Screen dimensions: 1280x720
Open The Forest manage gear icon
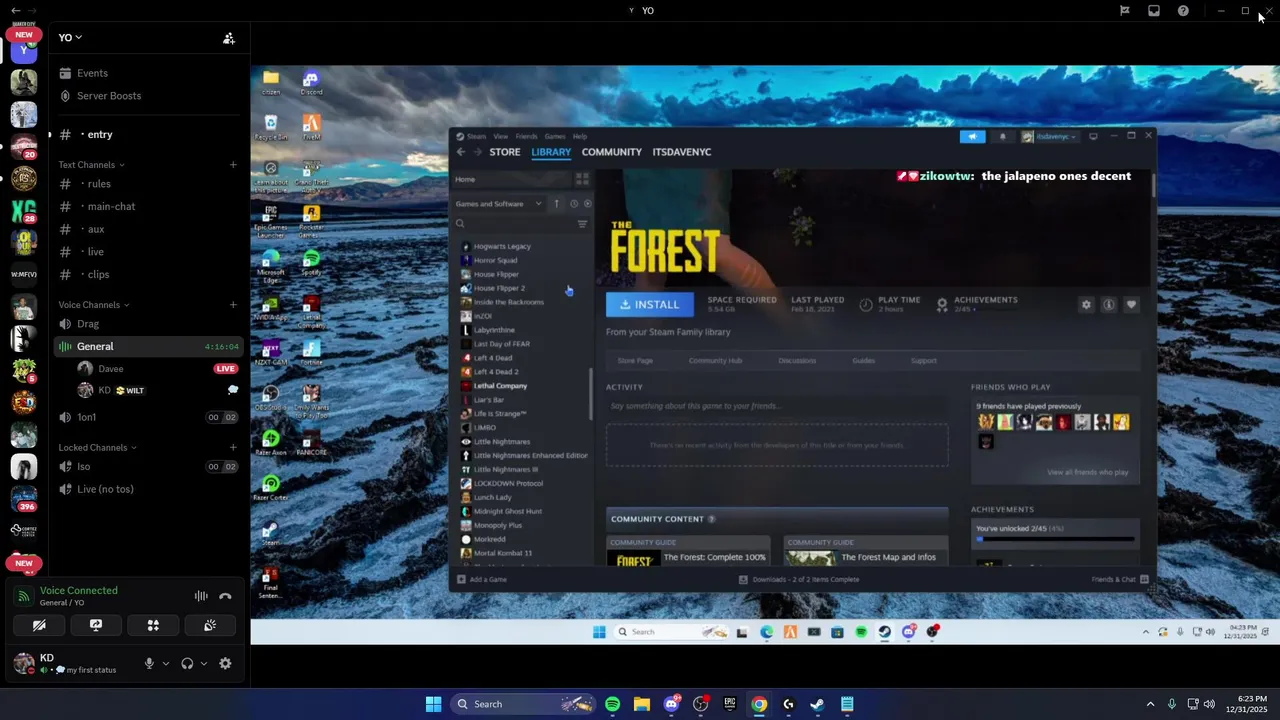1086,305
